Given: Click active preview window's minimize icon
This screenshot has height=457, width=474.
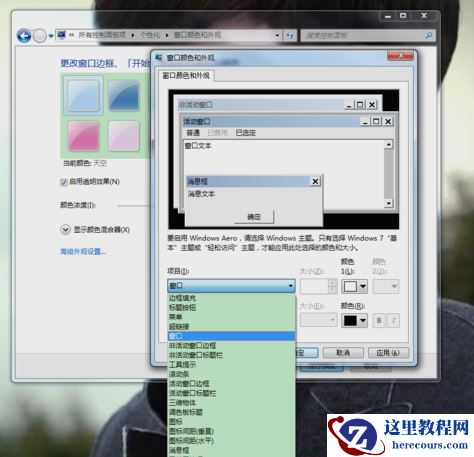Looking at the screenshot, I should (365, 122).
